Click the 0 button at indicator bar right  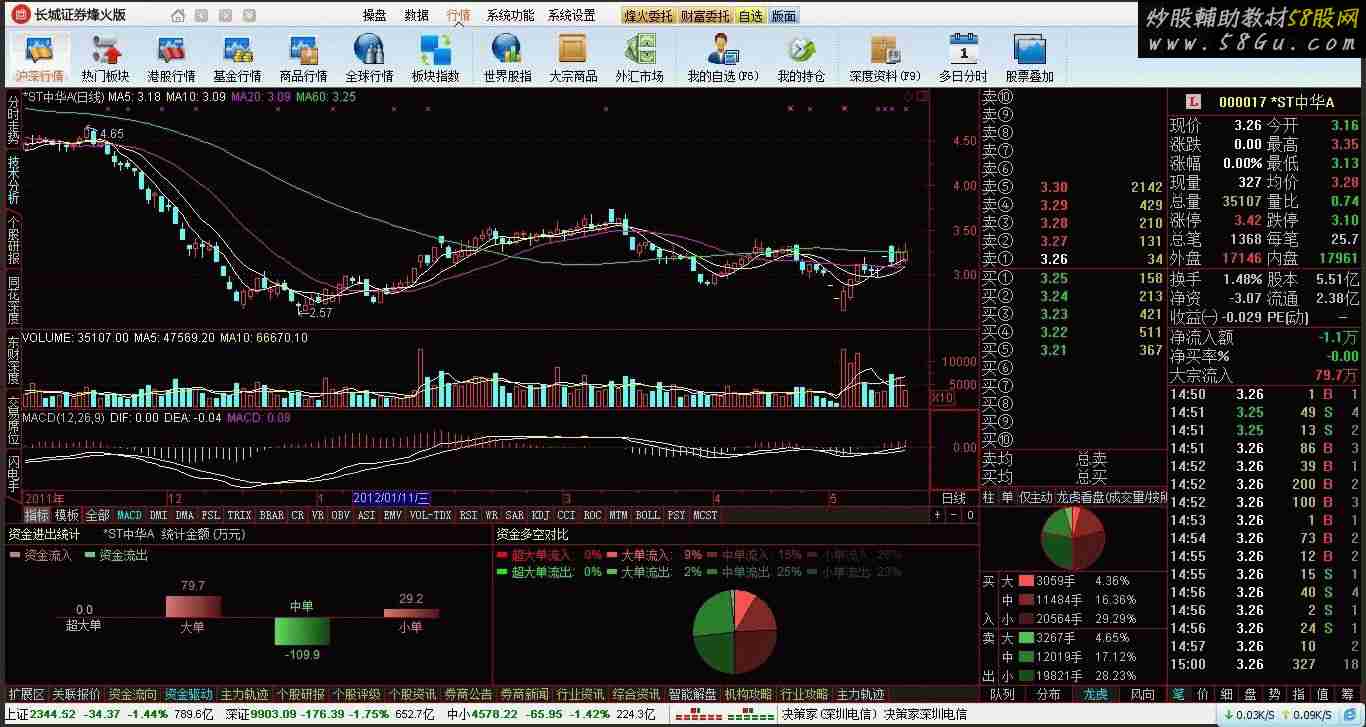click(x=969, y=515)
